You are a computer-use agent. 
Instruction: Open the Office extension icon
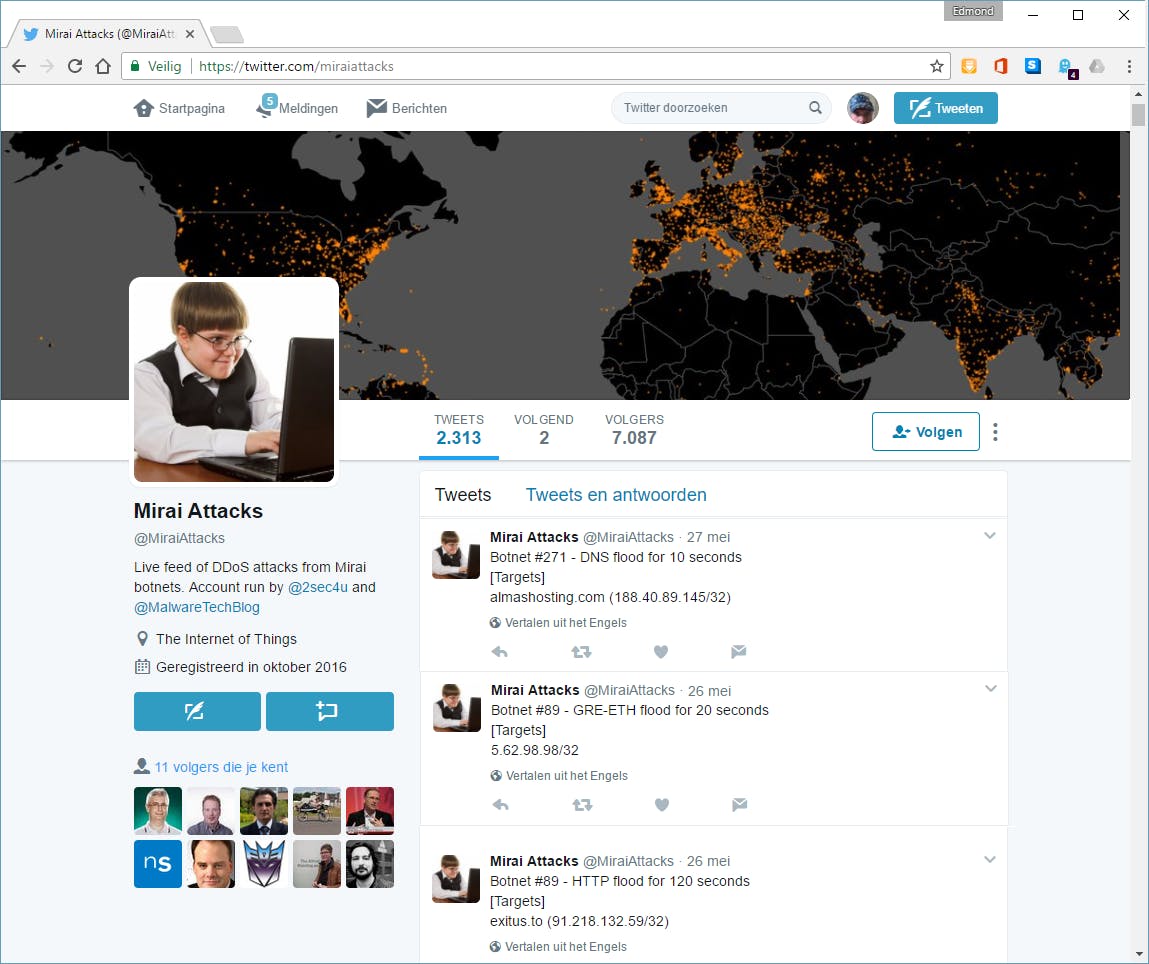point(1000,66)
